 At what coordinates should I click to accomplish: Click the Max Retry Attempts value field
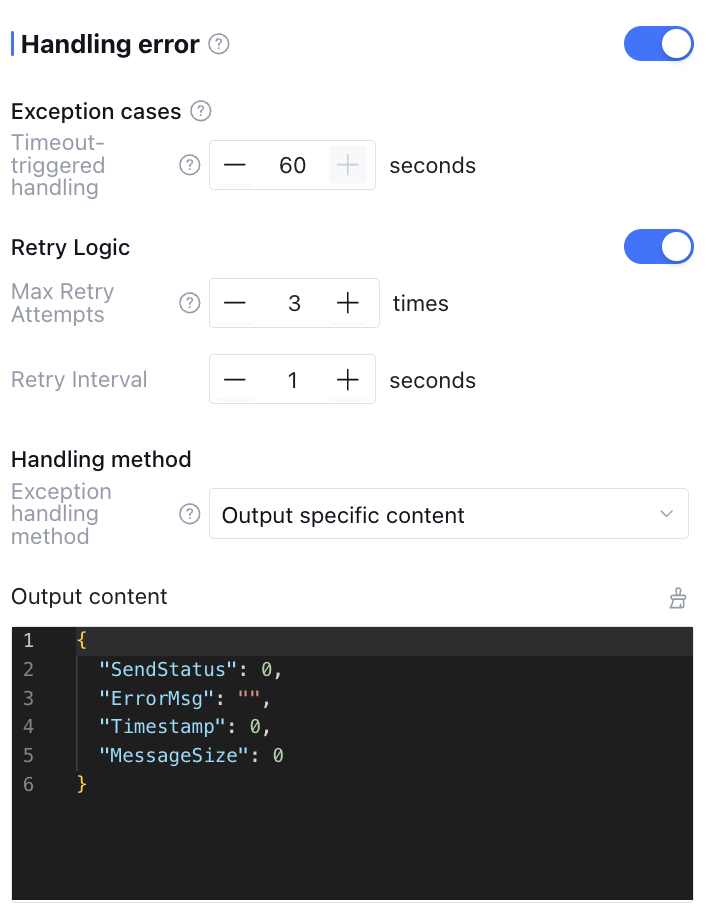(293, 303)
